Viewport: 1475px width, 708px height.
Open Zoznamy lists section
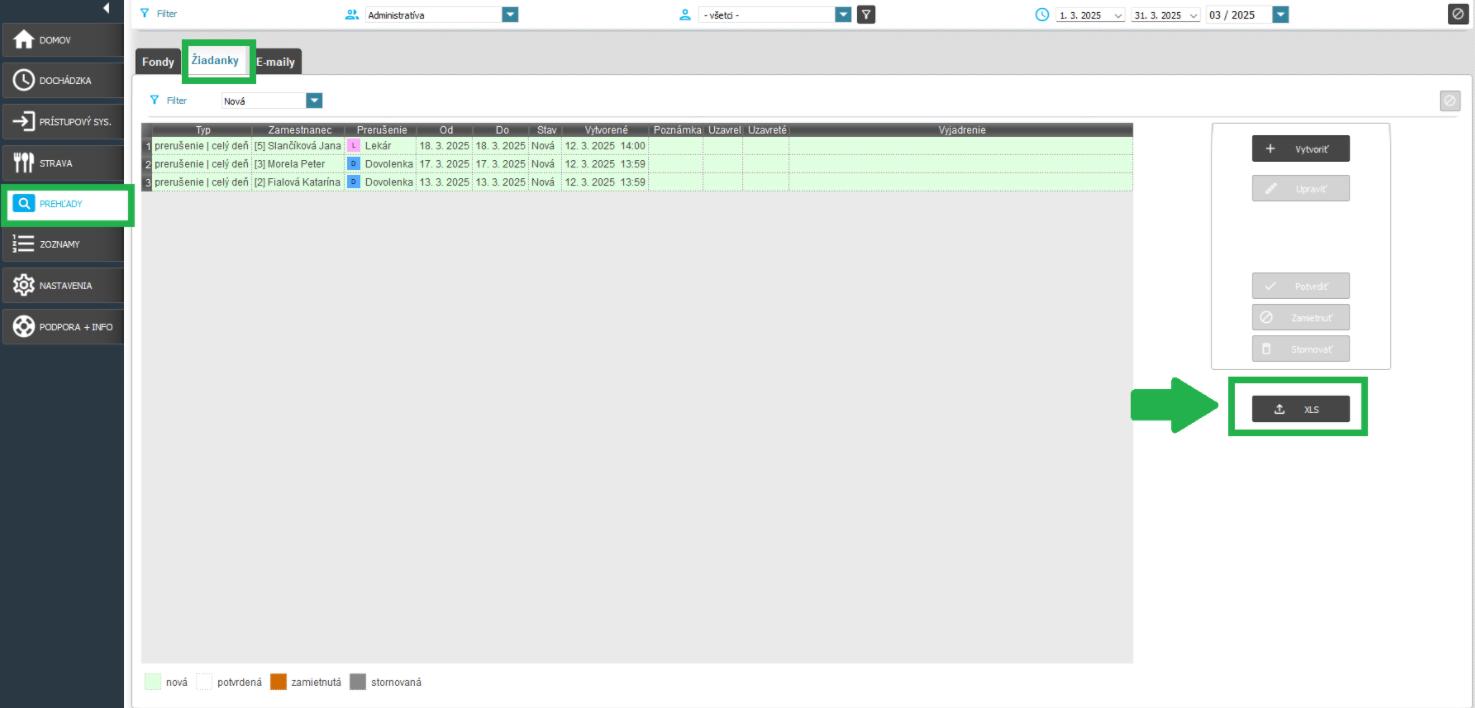(62, 244)
